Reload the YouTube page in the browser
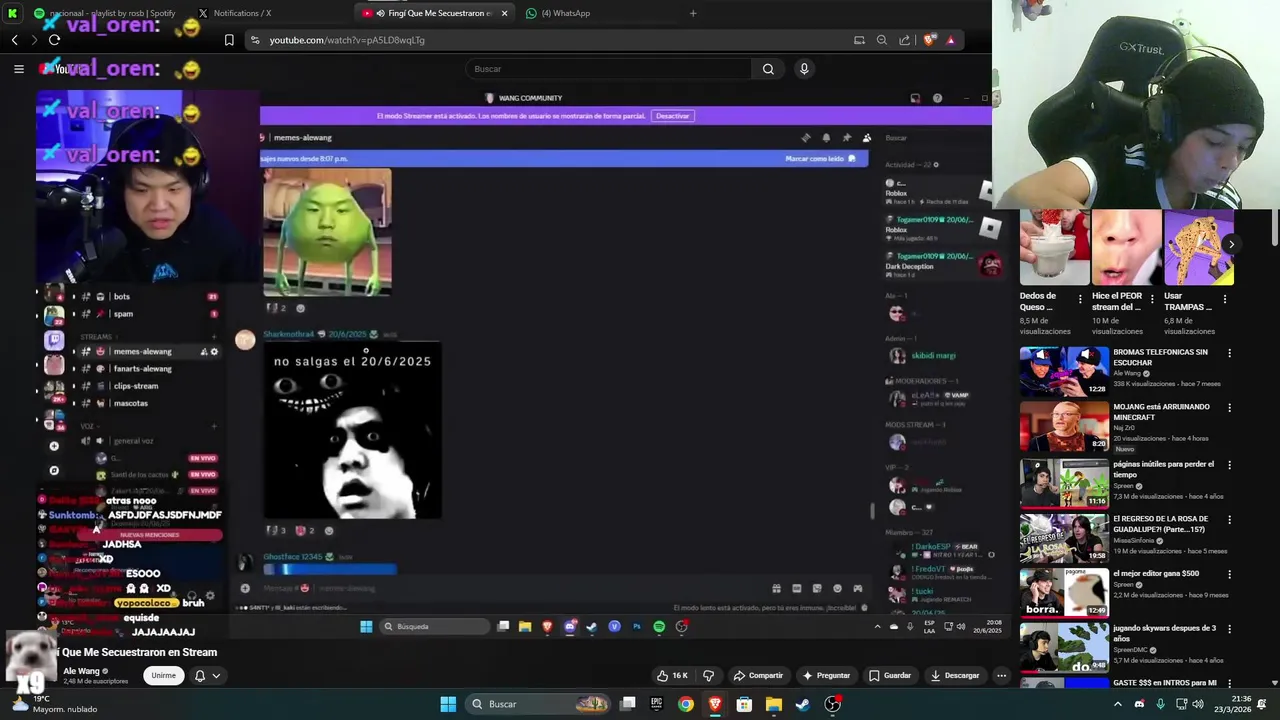Viewport: 1280px width, 720px height. pyautogui.click(x=54, y=40)
